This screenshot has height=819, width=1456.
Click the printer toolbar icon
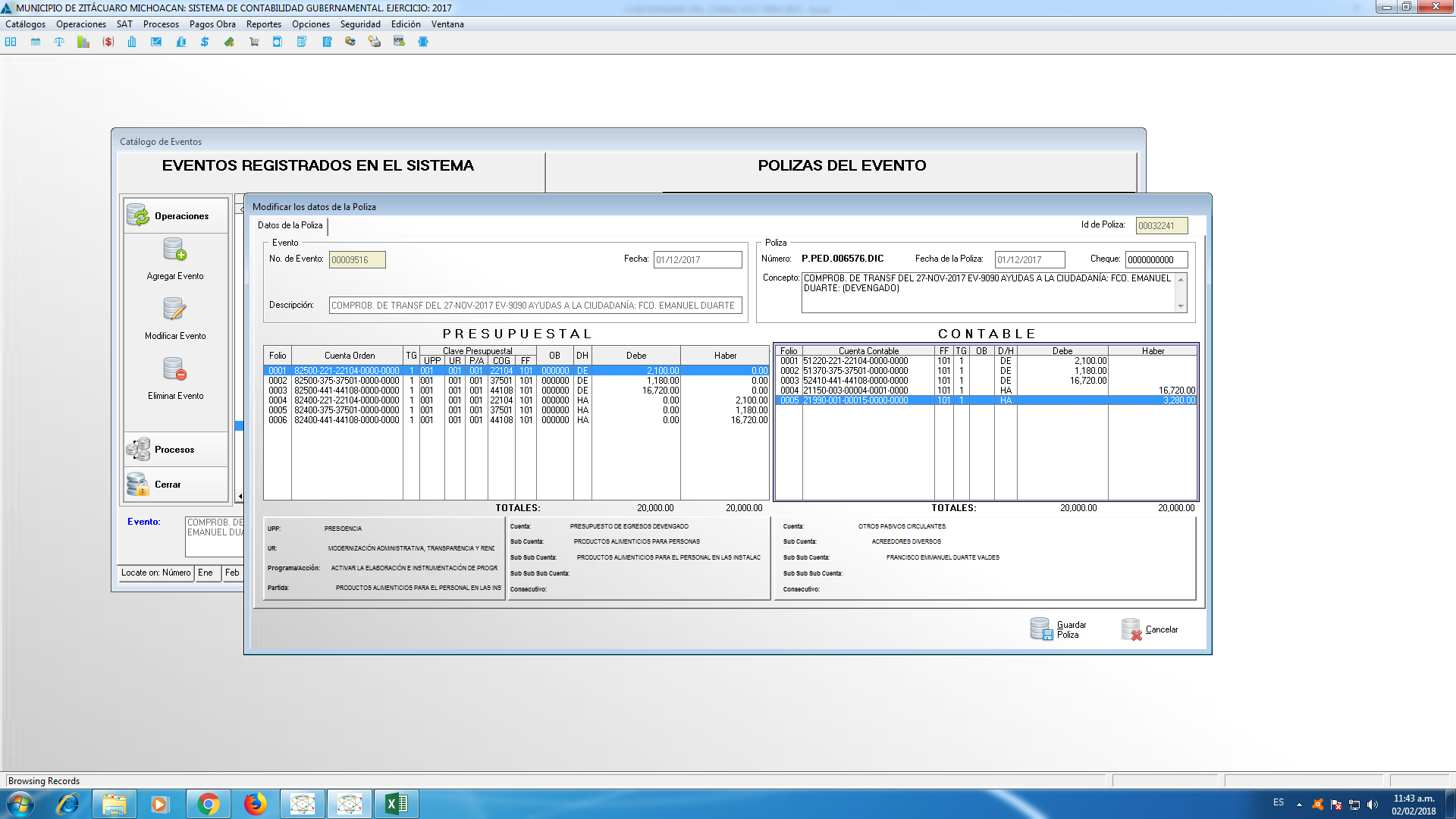tap(375, 42)
